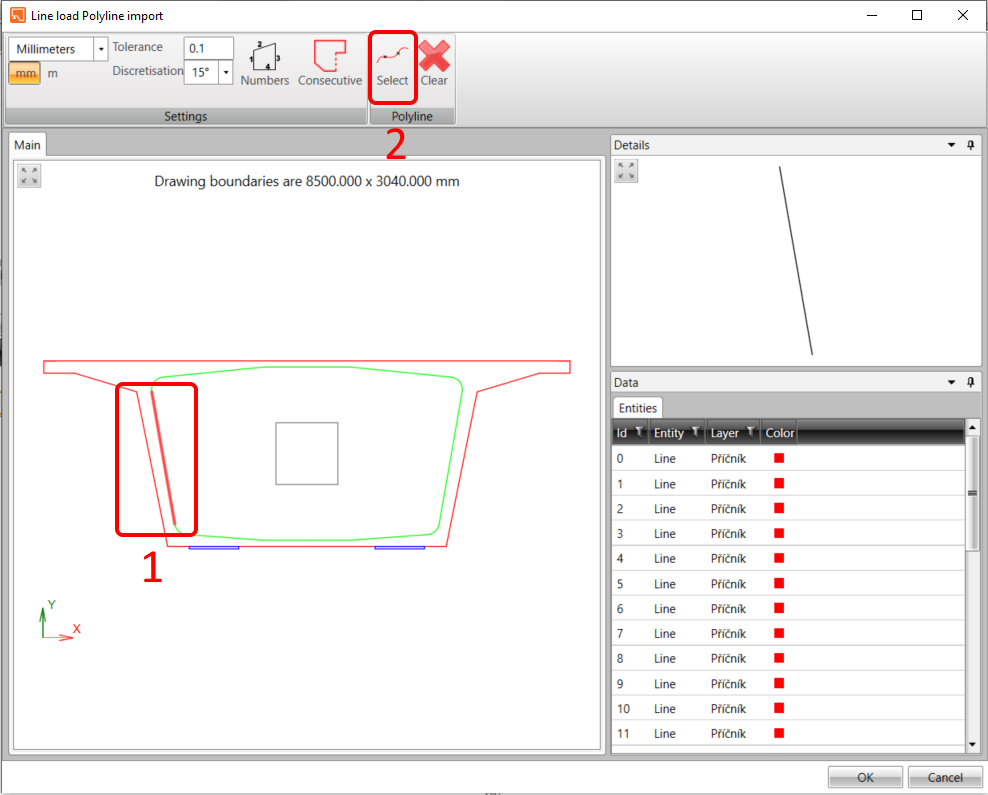Select entity row with Id 1

(788, 484)
